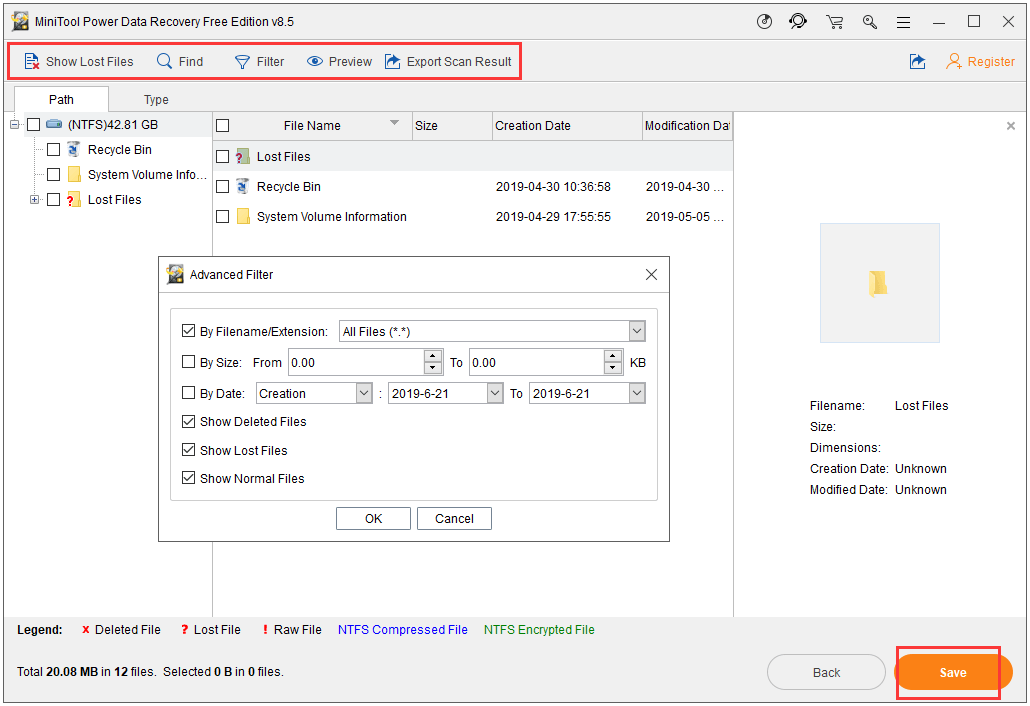Click the Register user icon
The height and width of the screenshot is (706, 1030).
(x=954, y=61)
